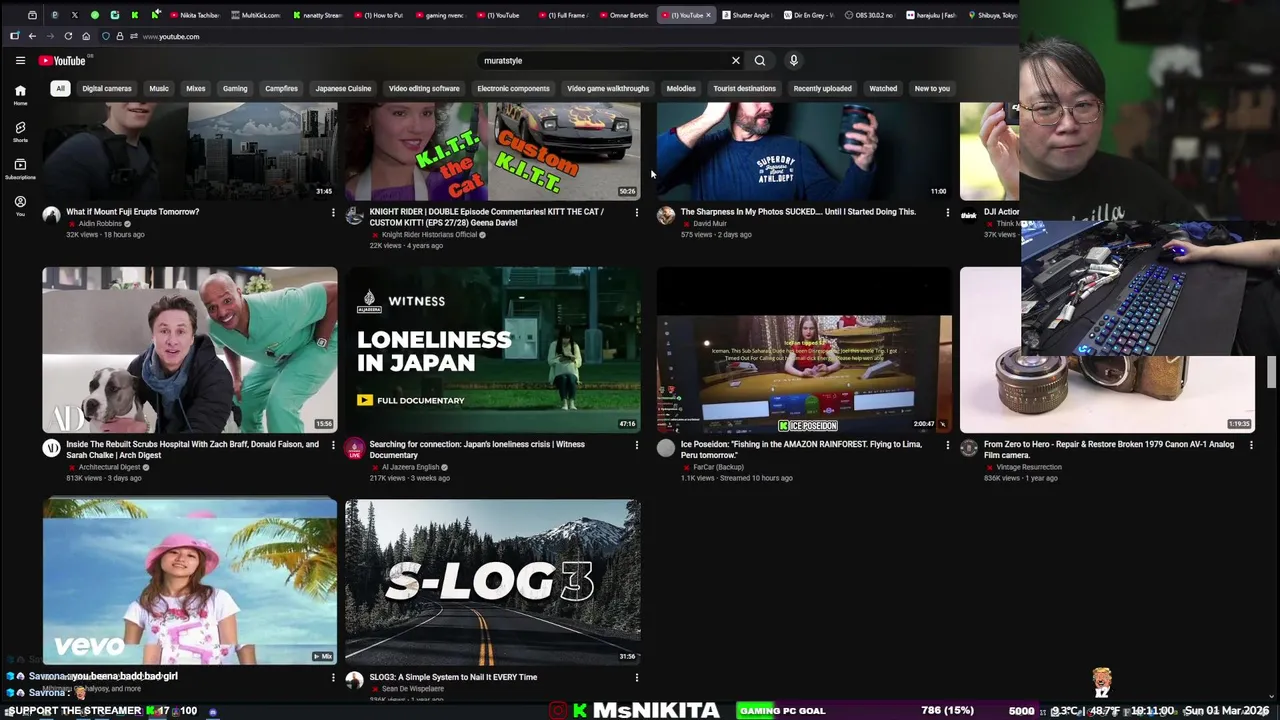Open more options for Mount Fuji video

click(333, 212)
